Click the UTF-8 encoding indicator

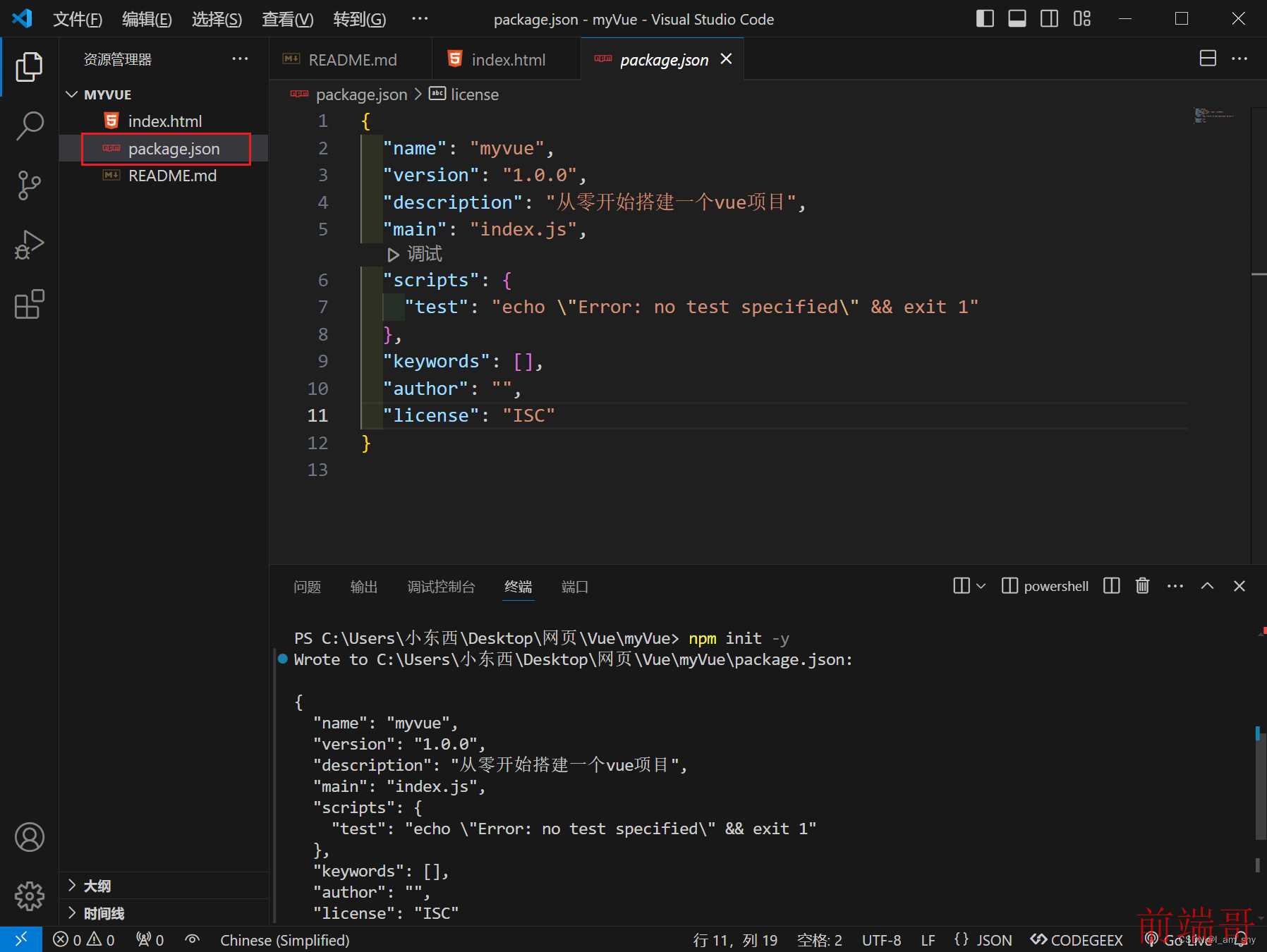point(881,940)
